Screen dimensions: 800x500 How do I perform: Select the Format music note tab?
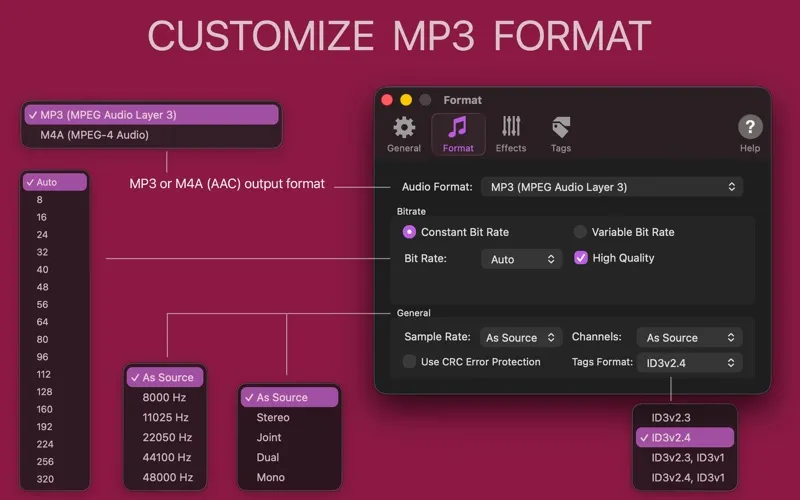(458, 134)
